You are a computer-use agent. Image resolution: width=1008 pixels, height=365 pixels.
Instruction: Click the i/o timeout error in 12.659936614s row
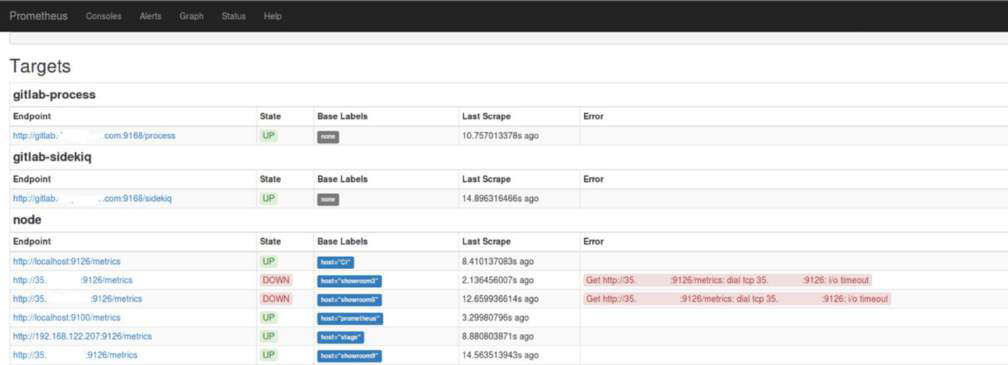[737, 299]
